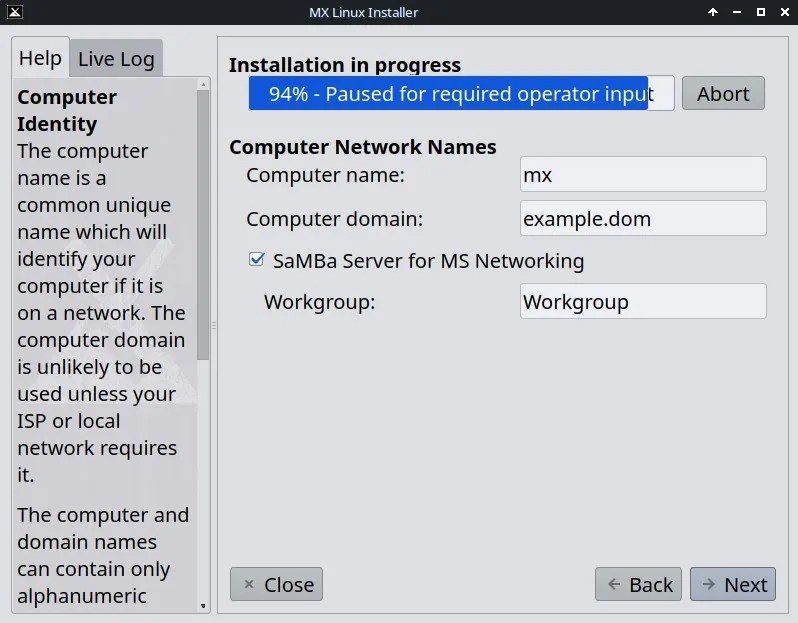Click the 94% installation progress bar
798x623 pixels.
462,93
